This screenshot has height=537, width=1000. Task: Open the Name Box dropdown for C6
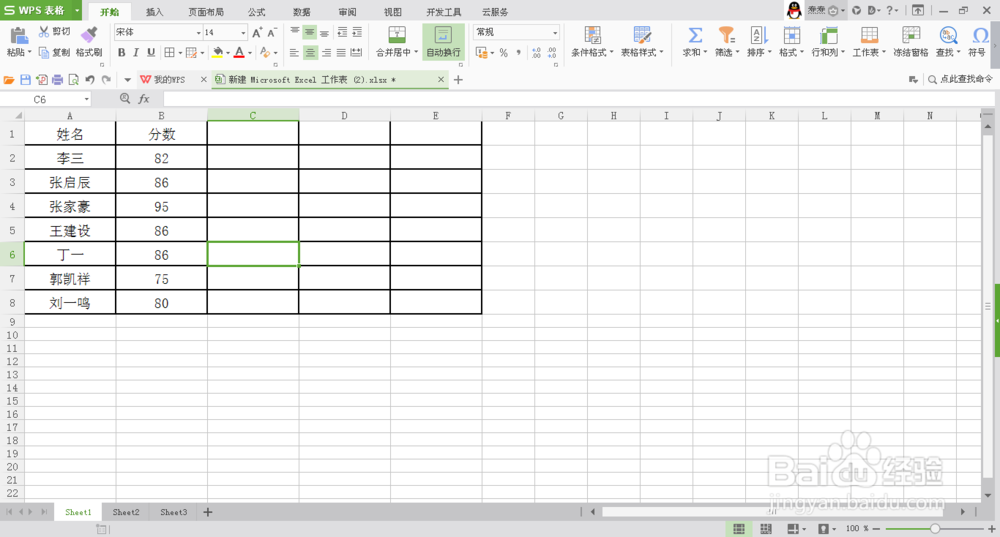point(86,99)
